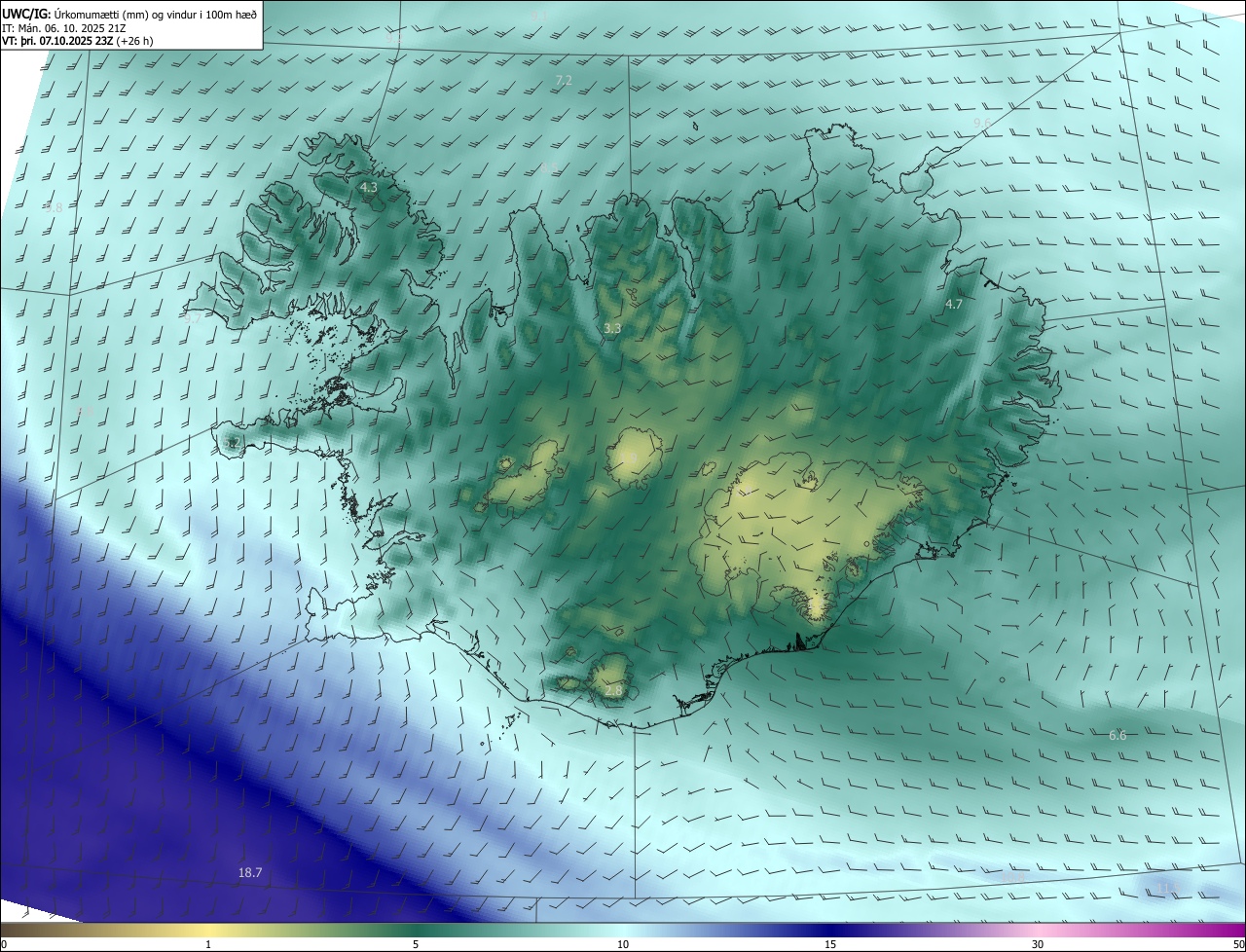Viewport: 1246px width, 952px height.
Task: Click the 5 tick on the color scale
Action: click(x=416, y=944)
